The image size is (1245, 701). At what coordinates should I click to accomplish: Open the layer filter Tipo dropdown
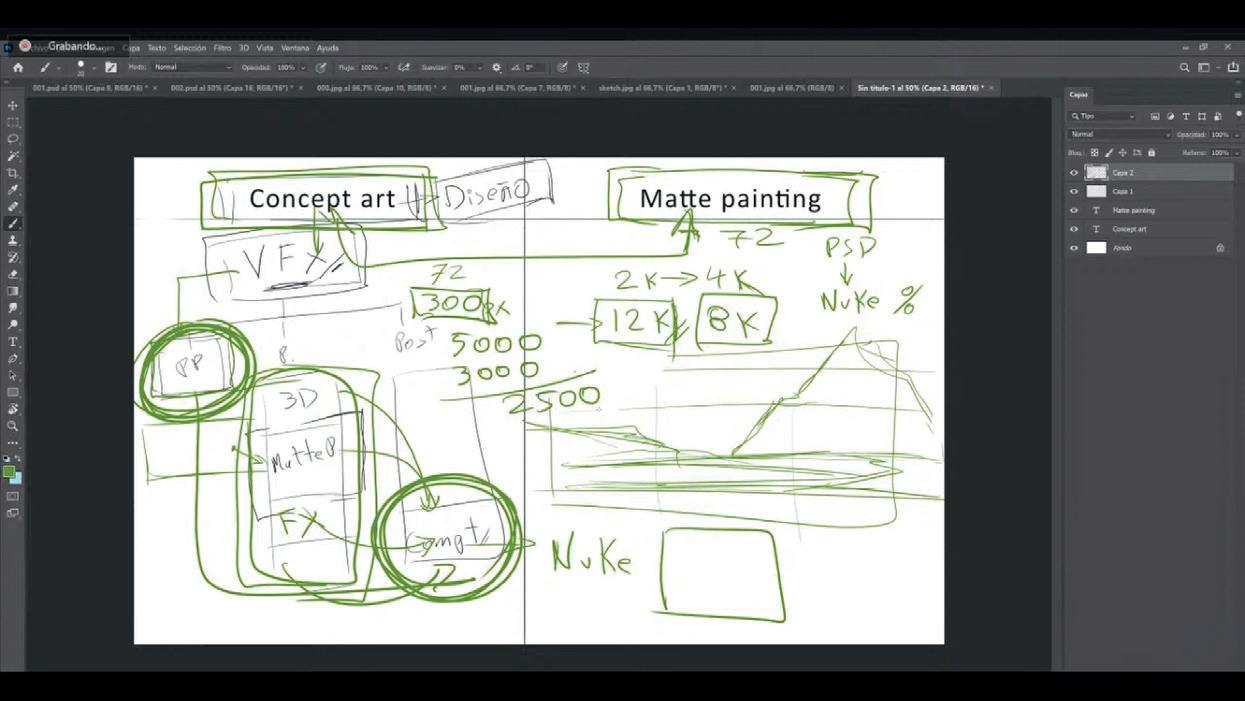(x=1102, y=116)
